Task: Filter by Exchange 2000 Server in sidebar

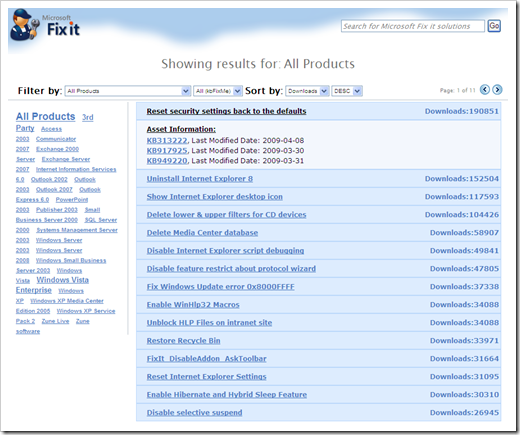Action: 58,149
